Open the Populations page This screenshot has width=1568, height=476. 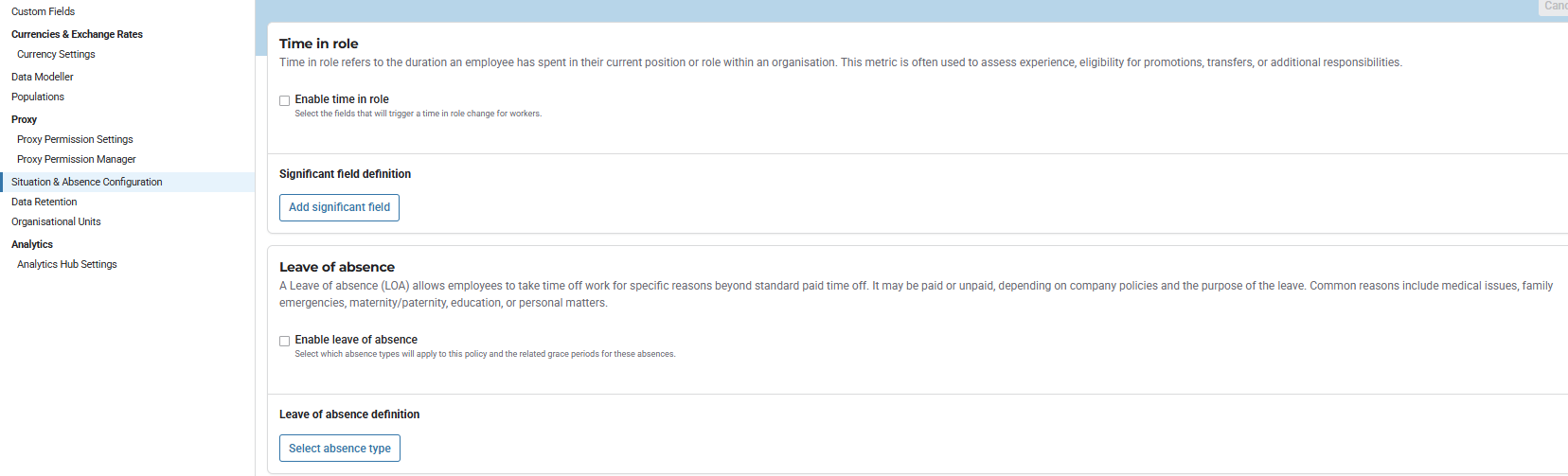point(38,97)
